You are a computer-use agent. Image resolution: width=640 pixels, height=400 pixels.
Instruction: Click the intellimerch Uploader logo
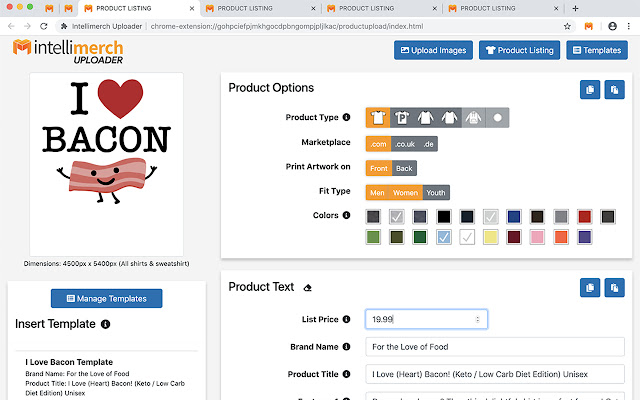point(68,51)
